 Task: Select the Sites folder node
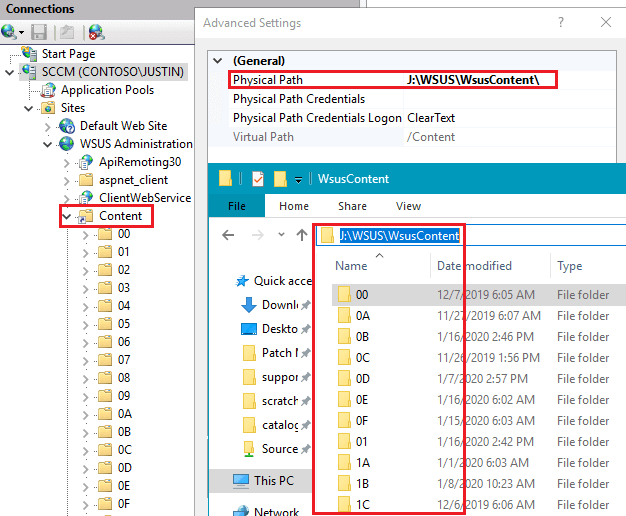(73, 108)
